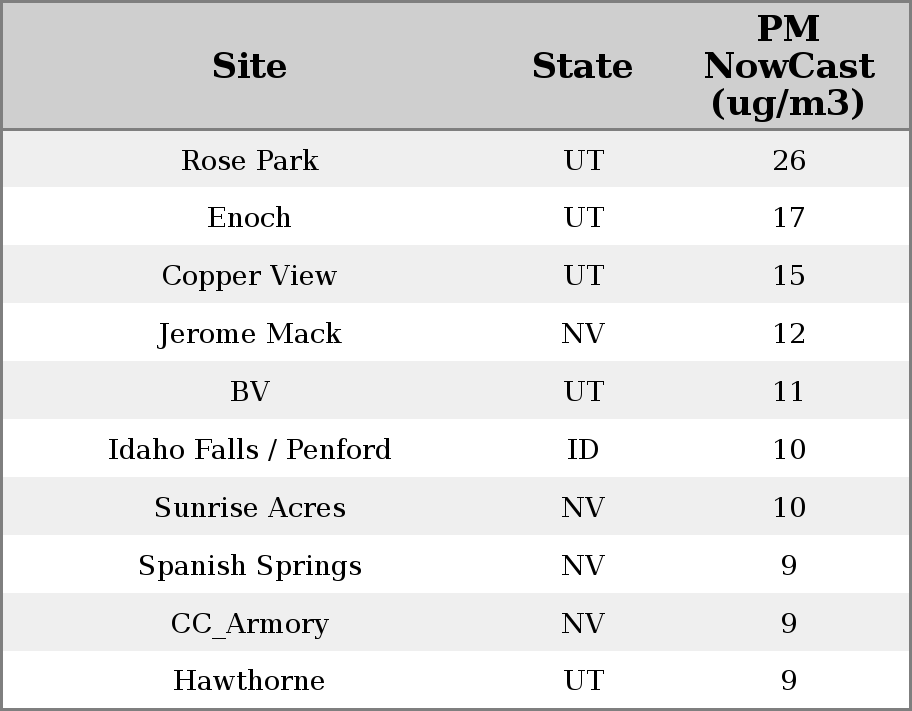Click the UT state cell in Hawthorne row
This screenshot has width=912, height=711.
point(583,681)
